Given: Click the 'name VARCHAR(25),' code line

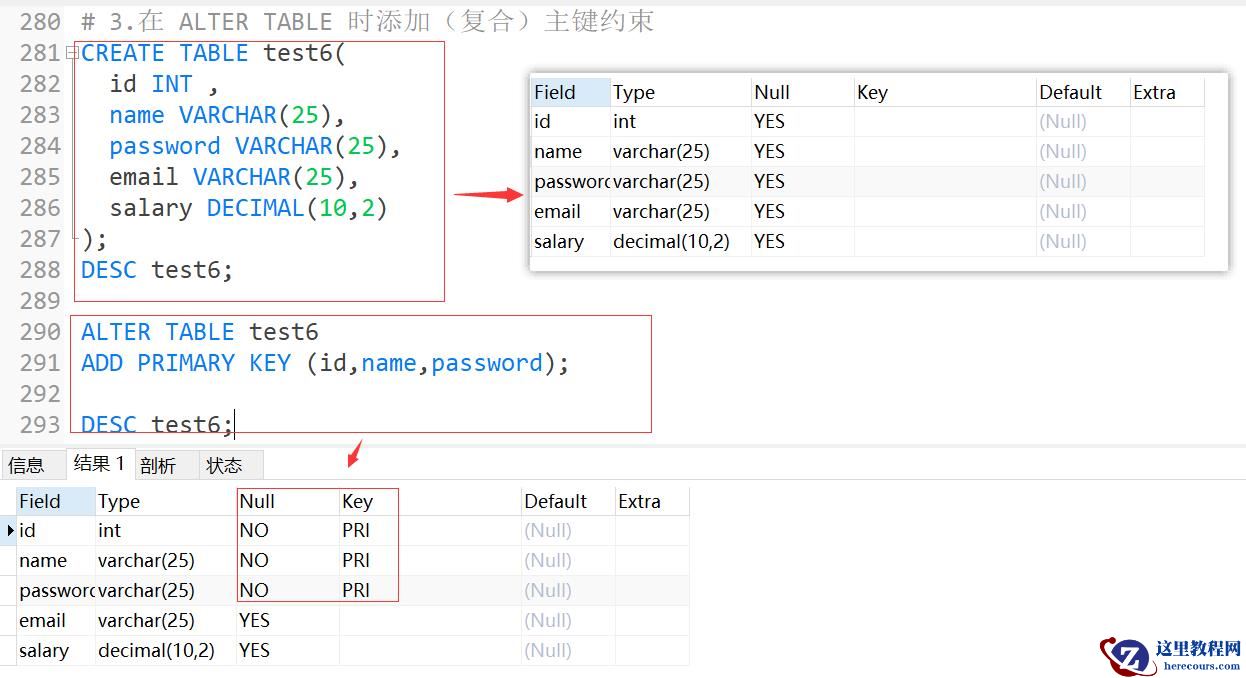Looking at the screenshot, I should (x=227, y=115).
